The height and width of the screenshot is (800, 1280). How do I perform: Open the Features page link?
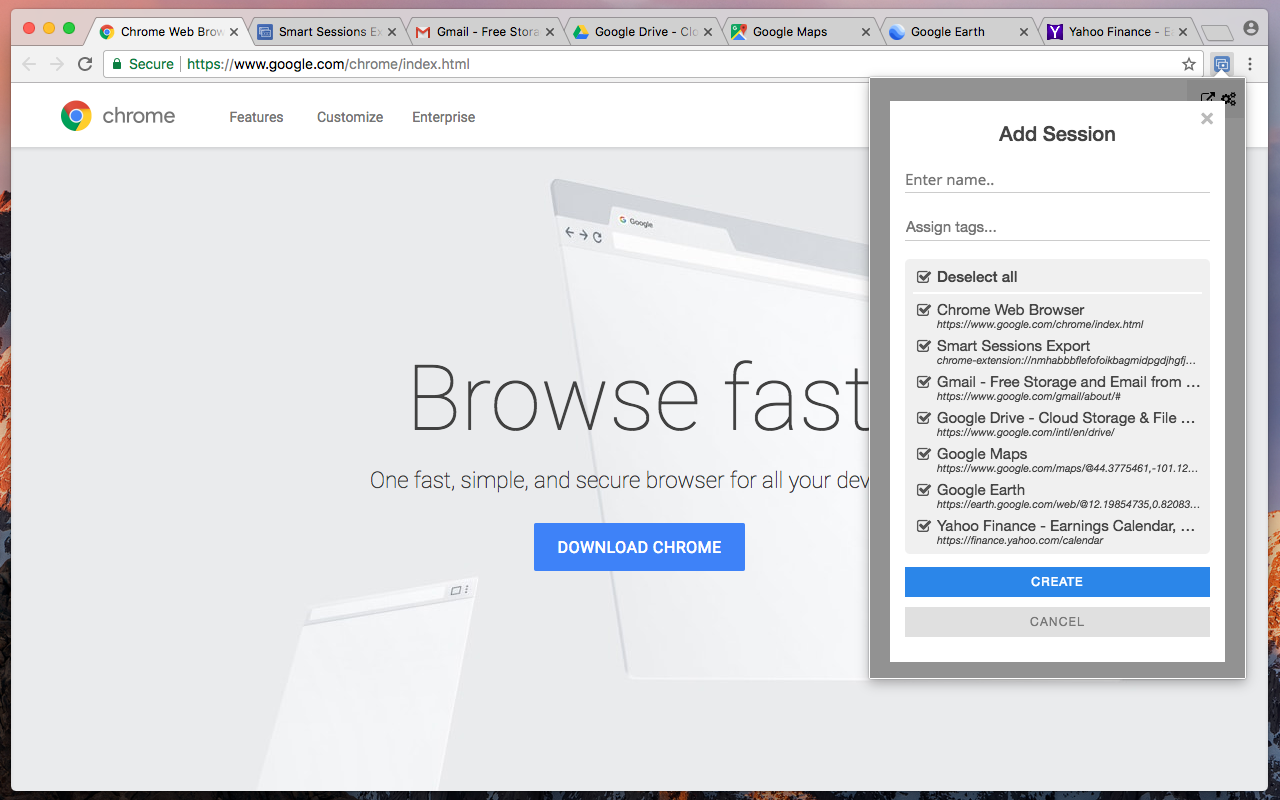click(x=256, y=117)
